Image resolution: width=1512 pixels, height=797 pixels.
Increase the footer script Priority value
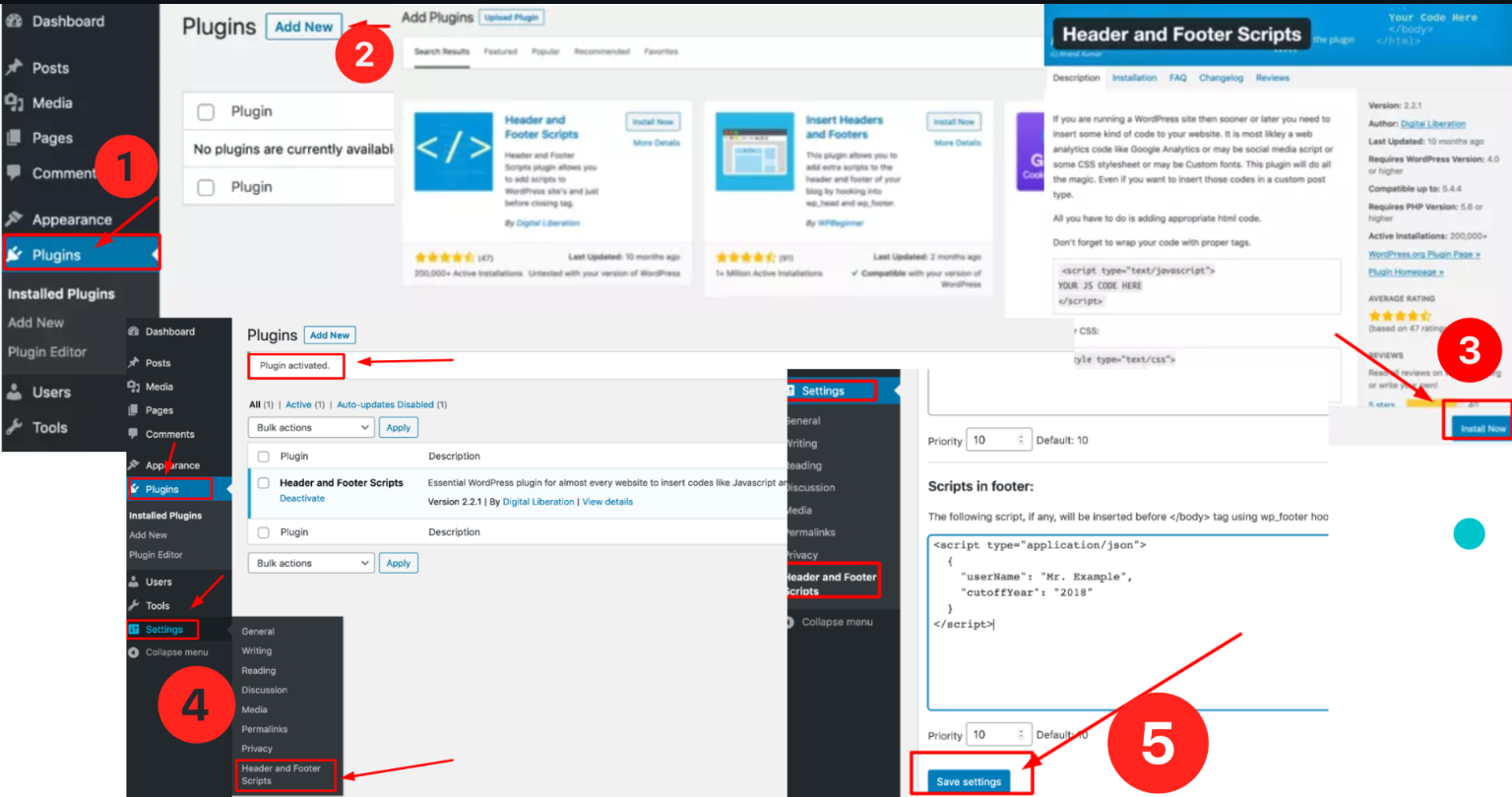1021,729
